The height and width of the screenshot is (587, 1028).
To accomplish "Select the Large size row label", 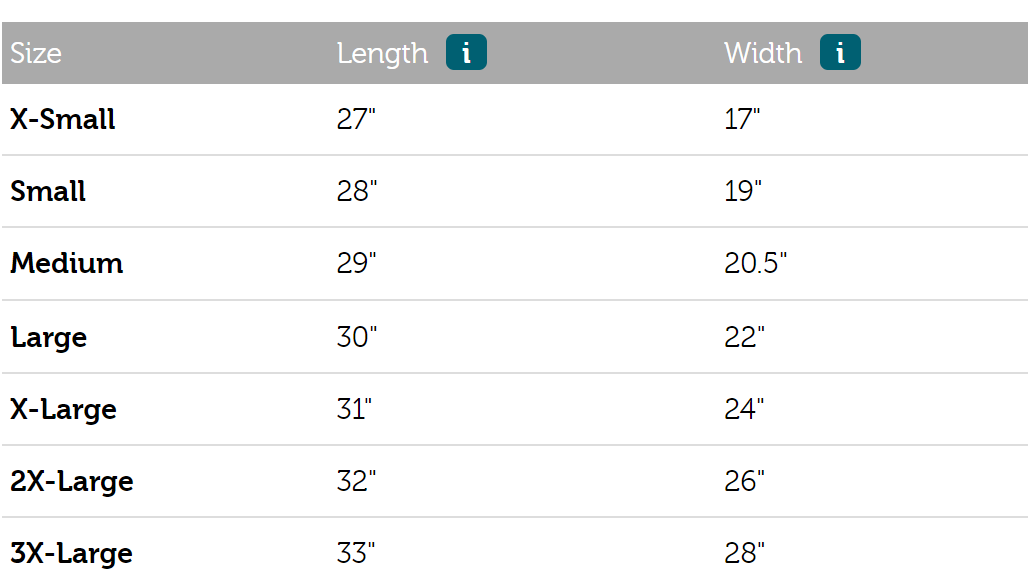I will (x=49, y=337).
